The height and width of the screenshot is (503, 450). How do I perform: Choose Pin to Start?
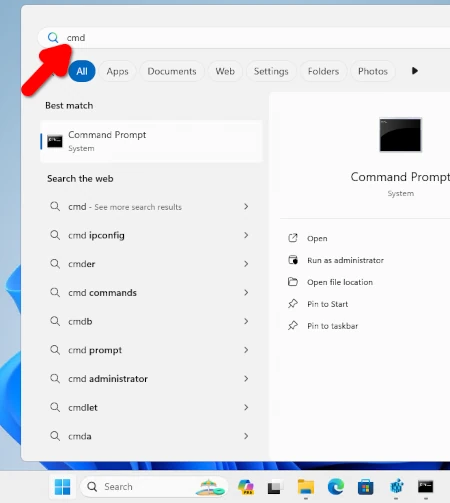click(x=328, y=304)
